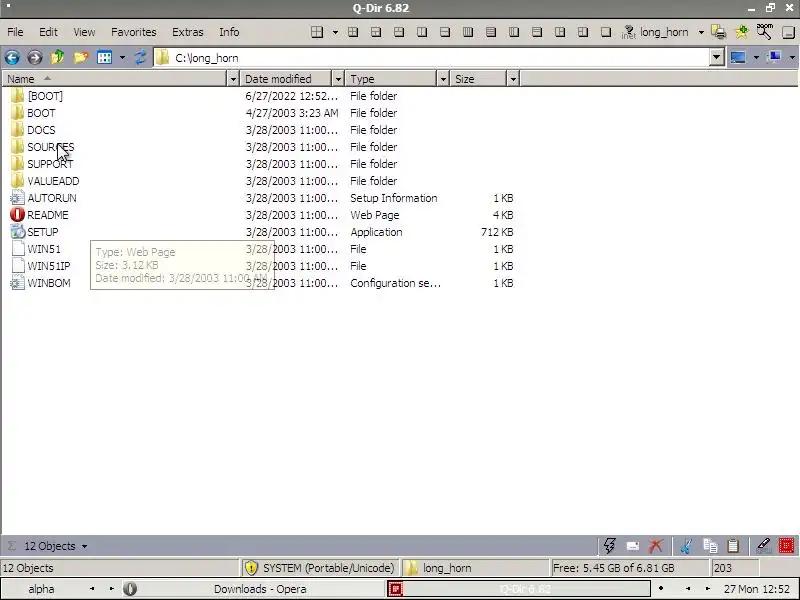The image size is (800, 600).
Task: Open the Favorites menu
Action: (134, 32)
